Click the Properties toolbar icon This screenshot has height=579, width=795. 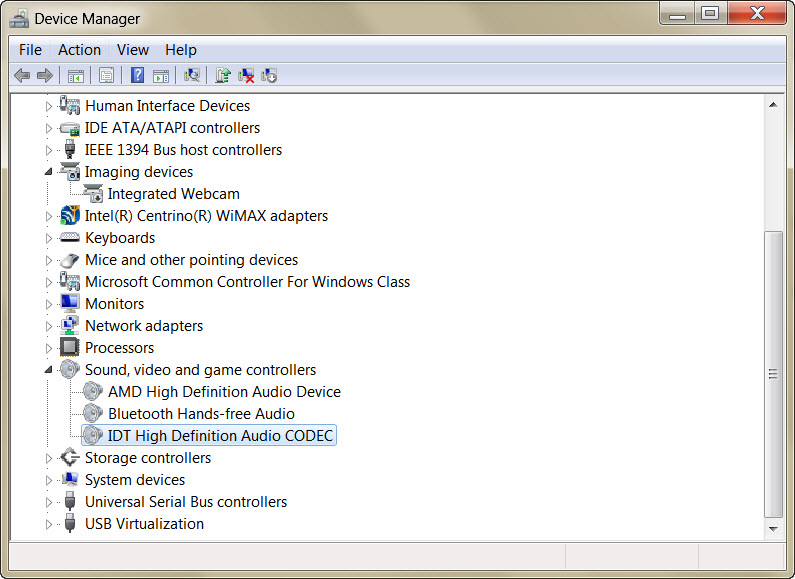point(106,75)
